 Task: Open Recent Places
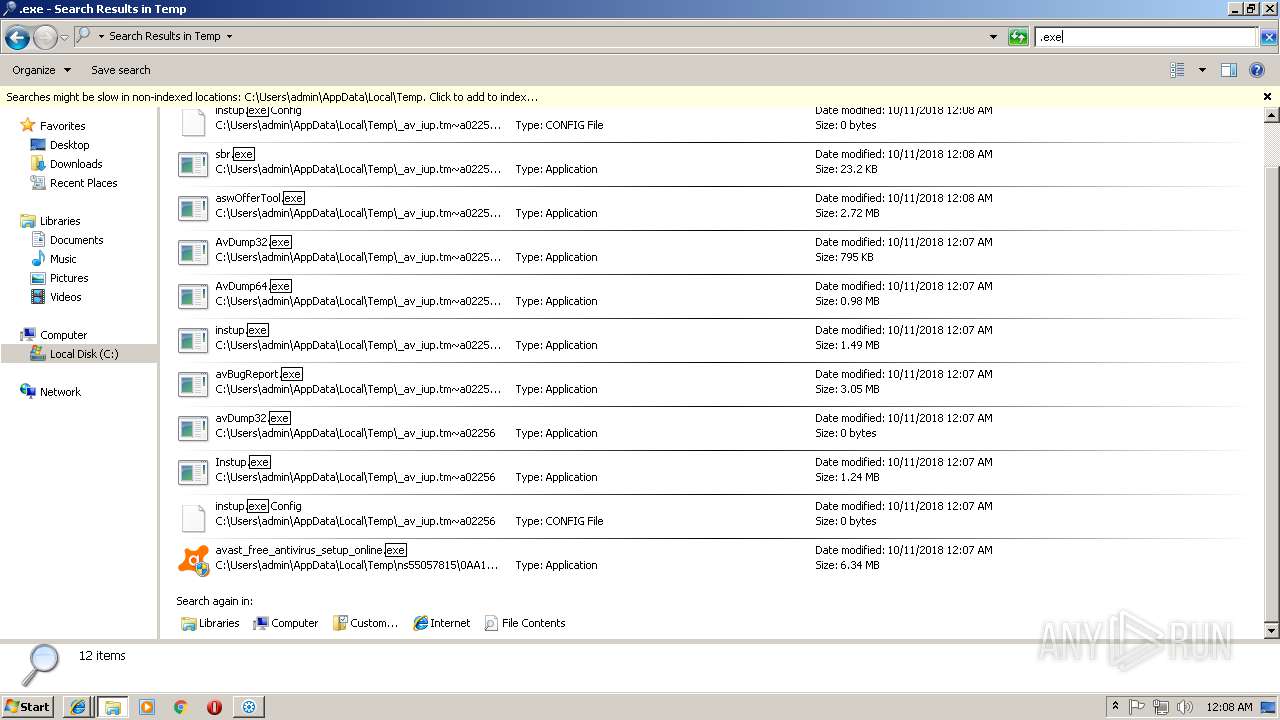click(83, 183)
